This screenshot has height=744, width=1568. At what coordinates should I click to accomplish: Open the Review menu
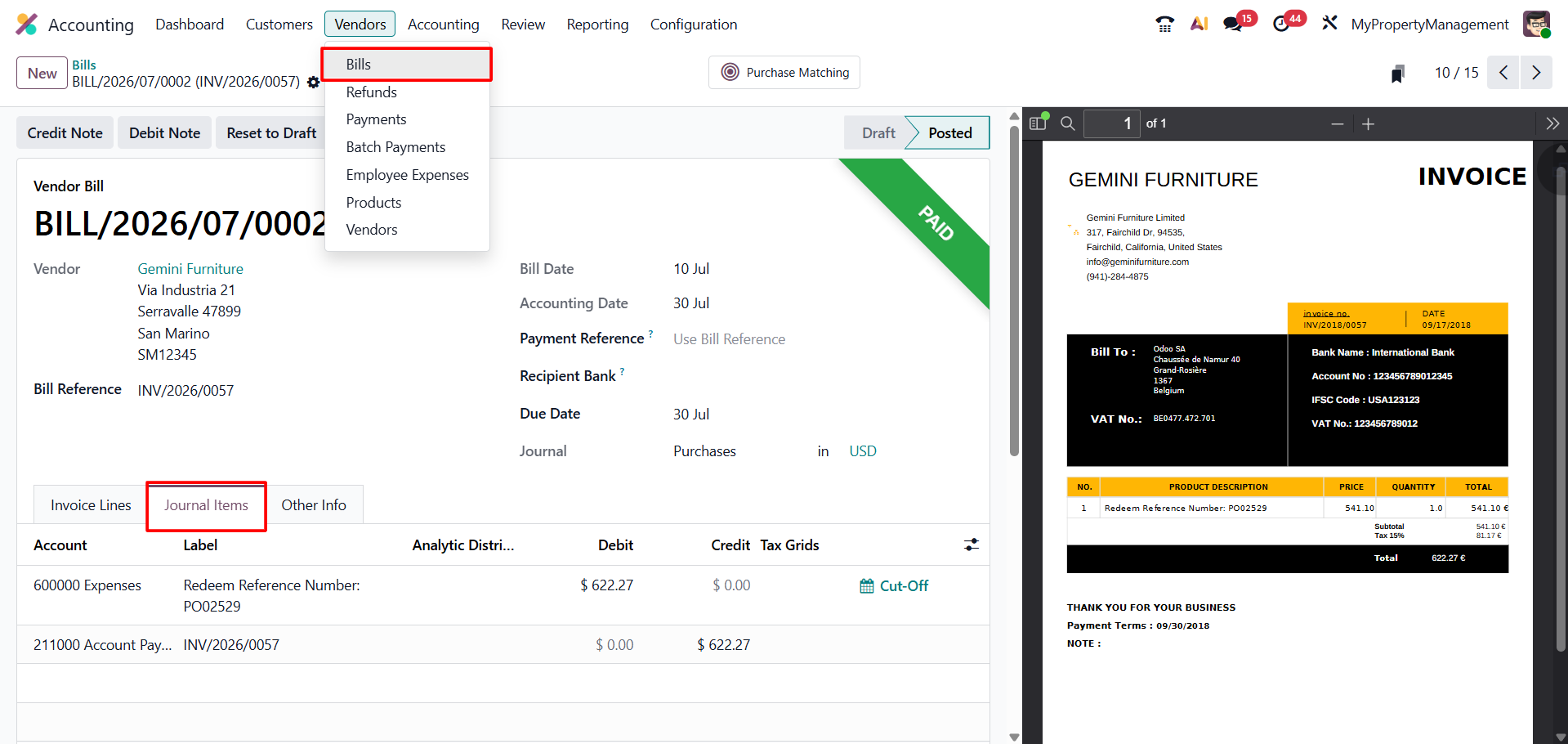[523, 25]
